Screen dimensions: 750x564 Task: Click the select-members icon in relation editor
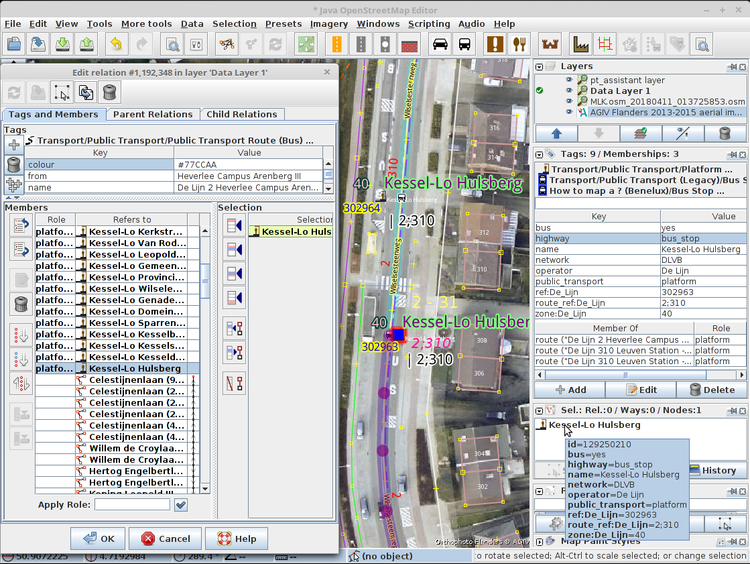(62, 92)
